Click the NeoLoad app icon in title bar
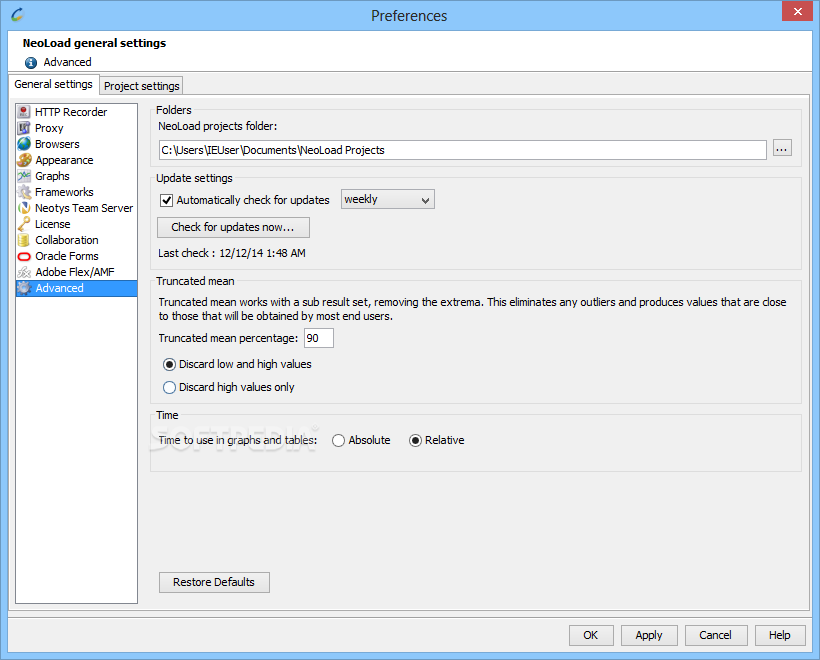 [17, 15]
